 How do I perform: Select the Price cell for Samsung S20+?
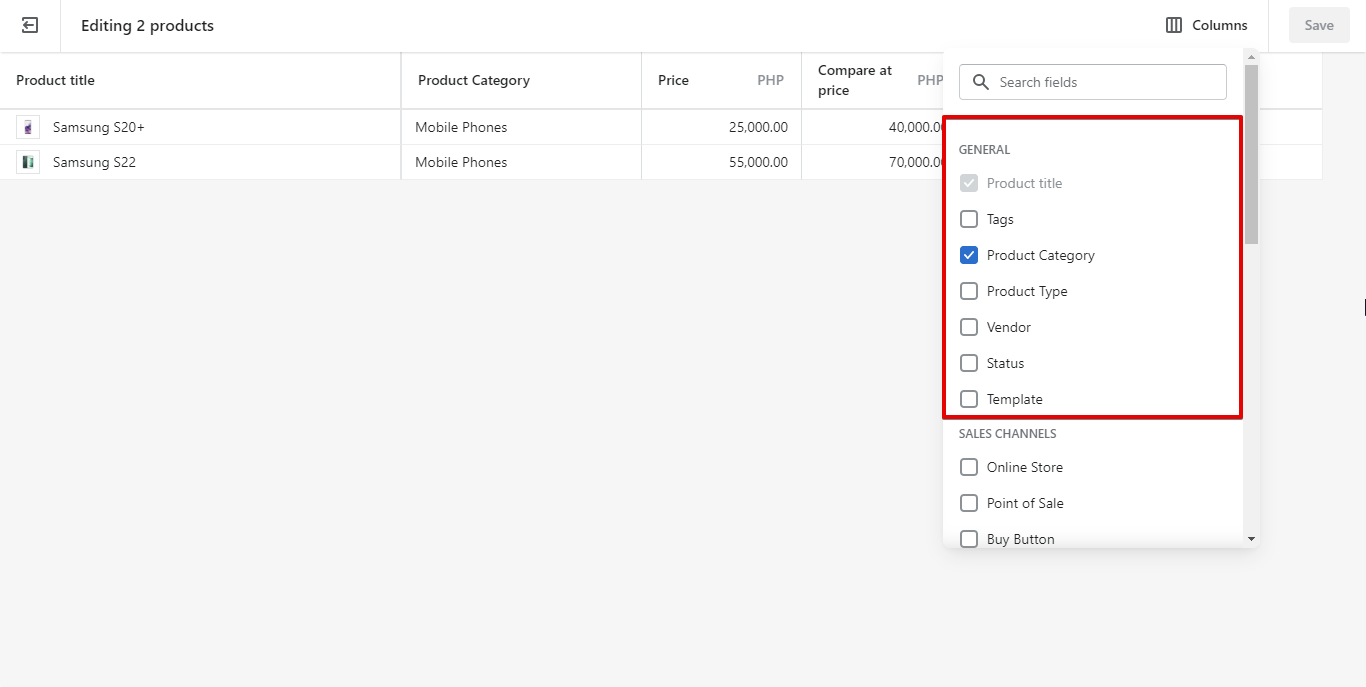[721, 127]
